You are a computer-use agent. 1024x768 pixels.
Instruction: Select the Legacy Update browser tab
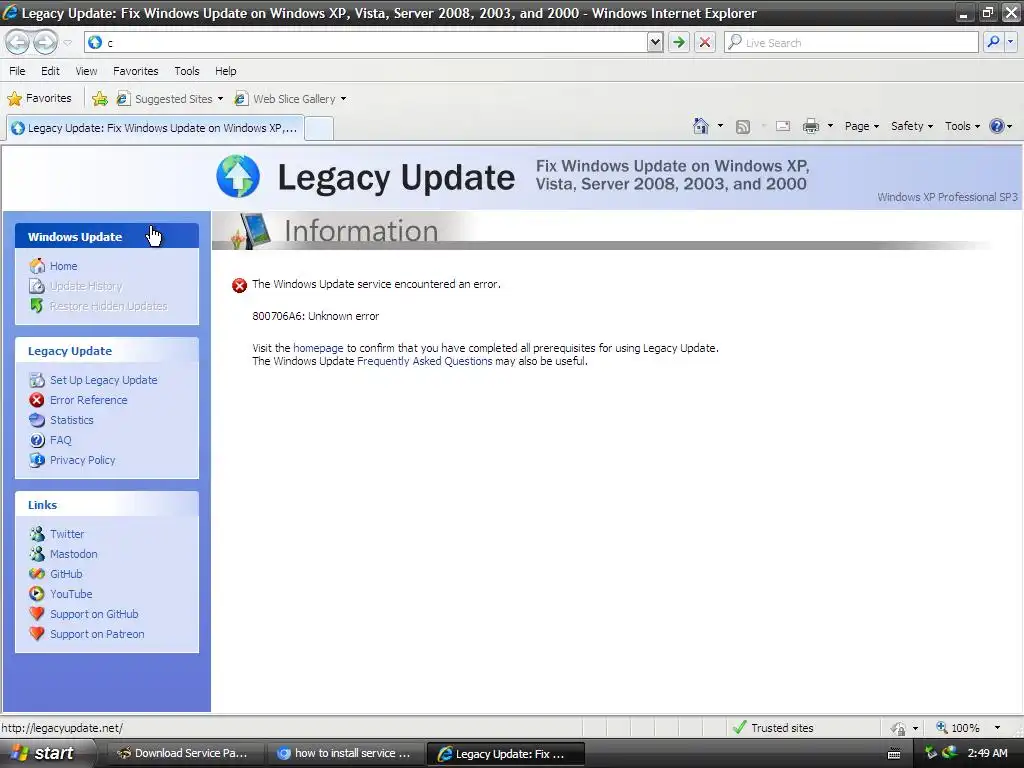(x=155, y=128)
